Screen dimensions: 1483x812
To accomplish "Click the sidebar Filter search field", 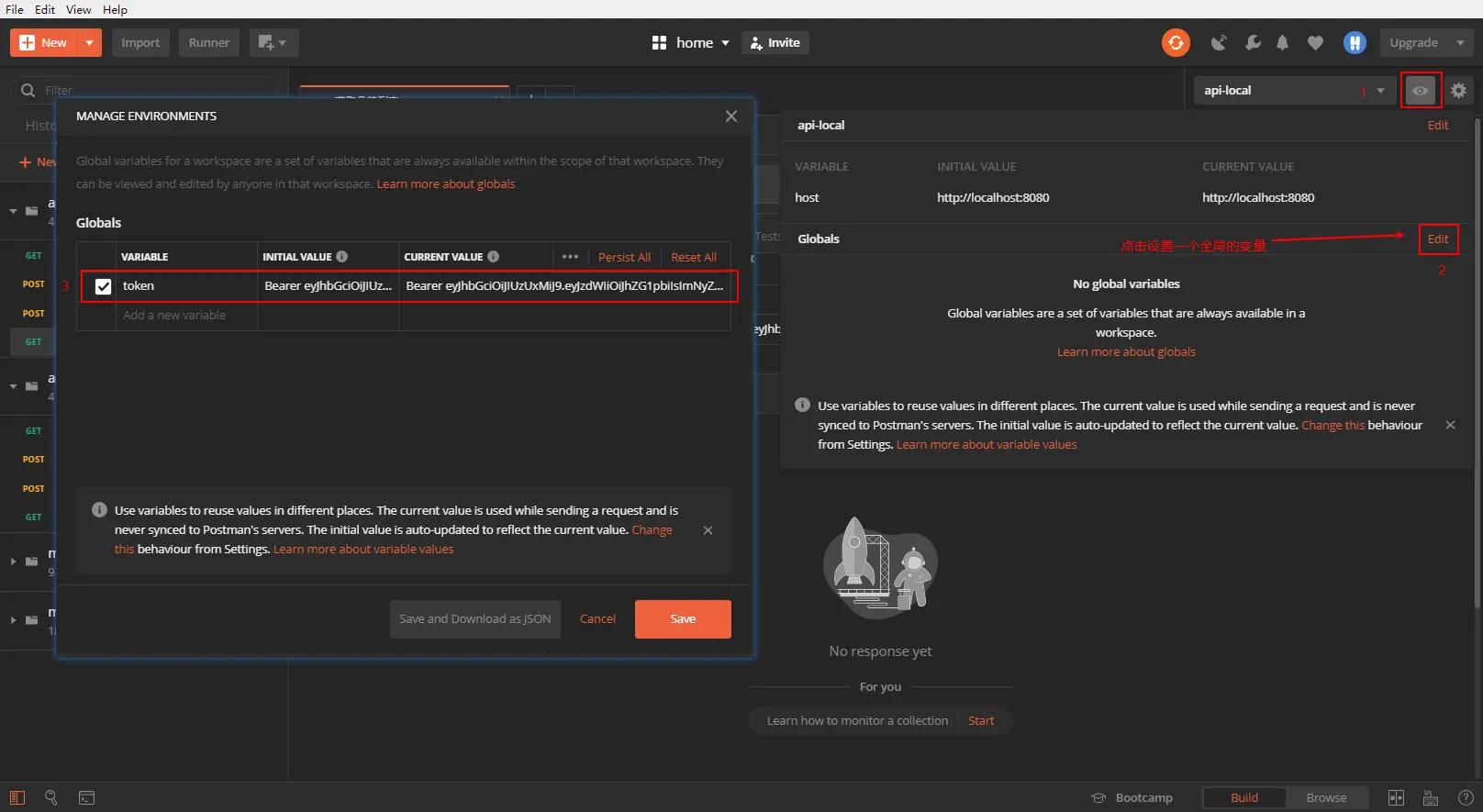I will (x=143, y=90).
